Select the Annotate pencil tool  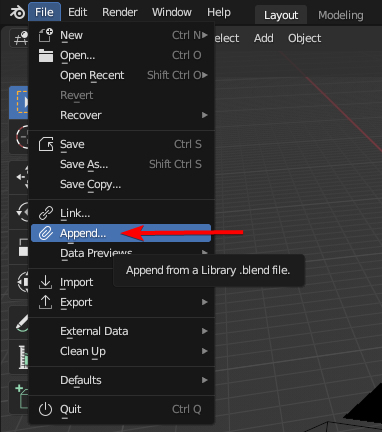coord(20,323)
